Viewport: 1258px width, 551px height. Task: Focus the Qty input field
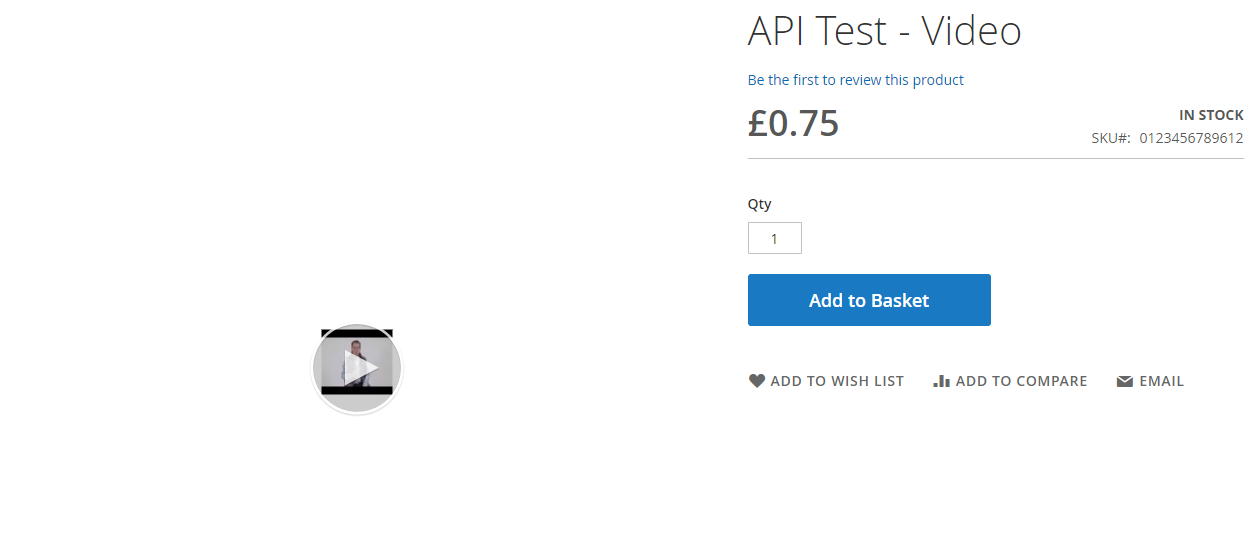point(775,238)
